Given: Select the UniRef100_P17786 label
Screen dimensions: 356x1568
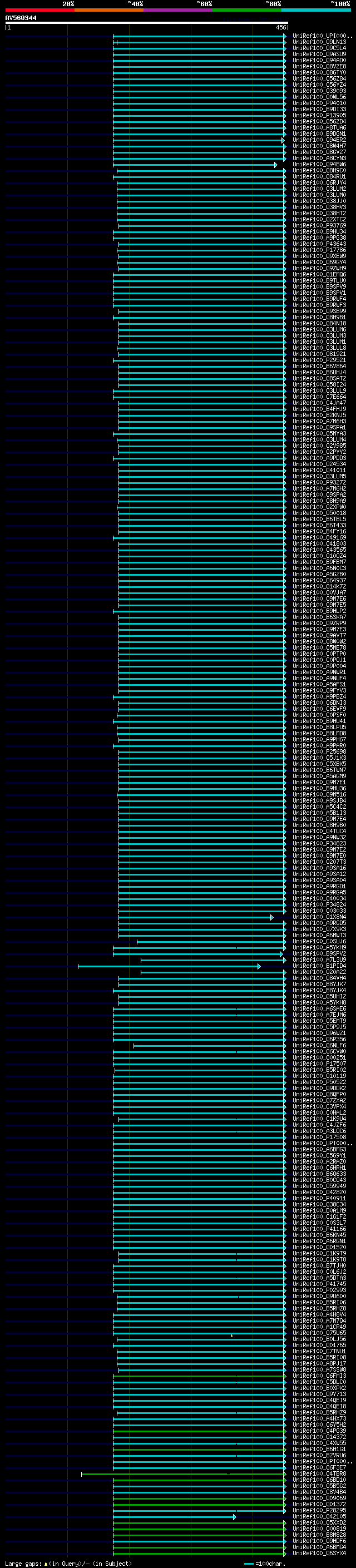Looking at the screenshot, I should pos(319,250).
